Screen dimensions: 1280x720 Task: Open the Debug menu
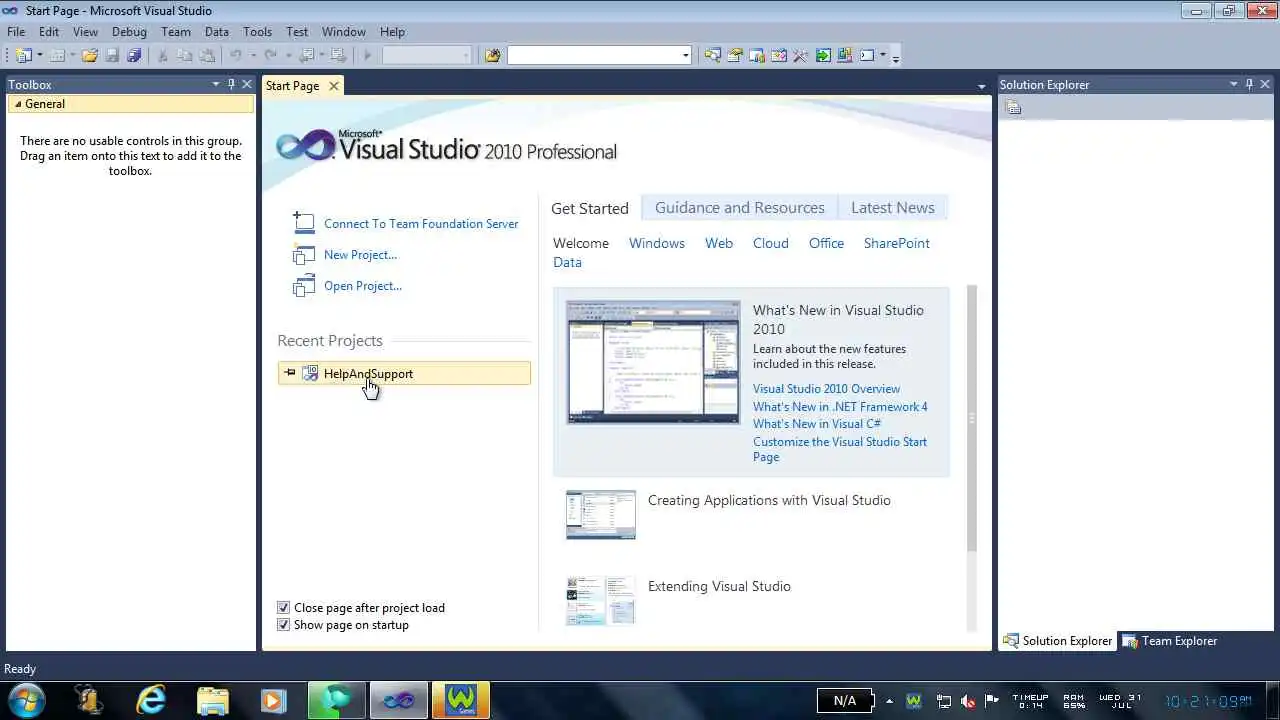pyautogui.click(x=129, y=32)
